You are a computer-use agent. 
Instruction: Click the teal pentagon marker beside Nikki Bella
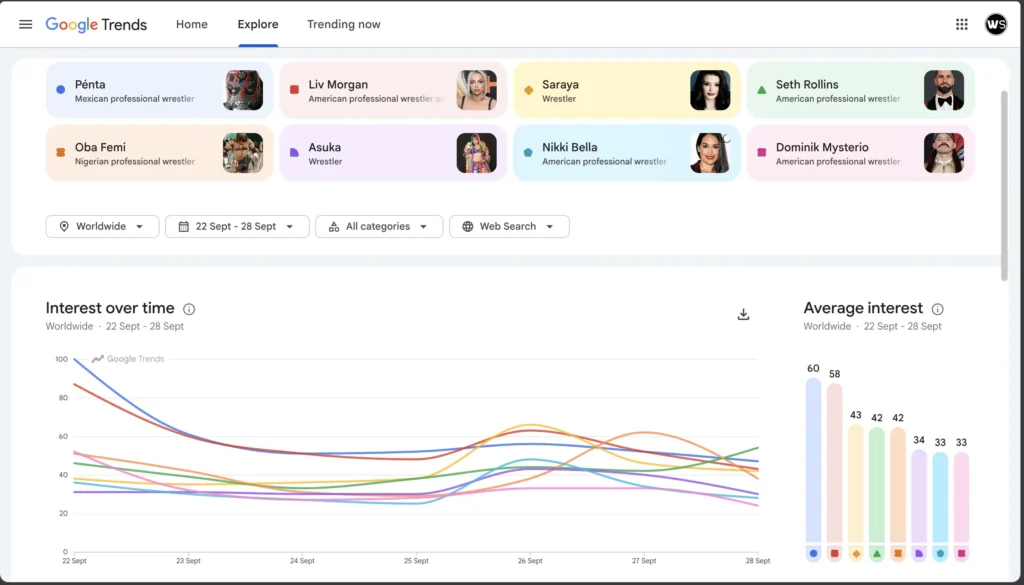click(x=528, y=153)
